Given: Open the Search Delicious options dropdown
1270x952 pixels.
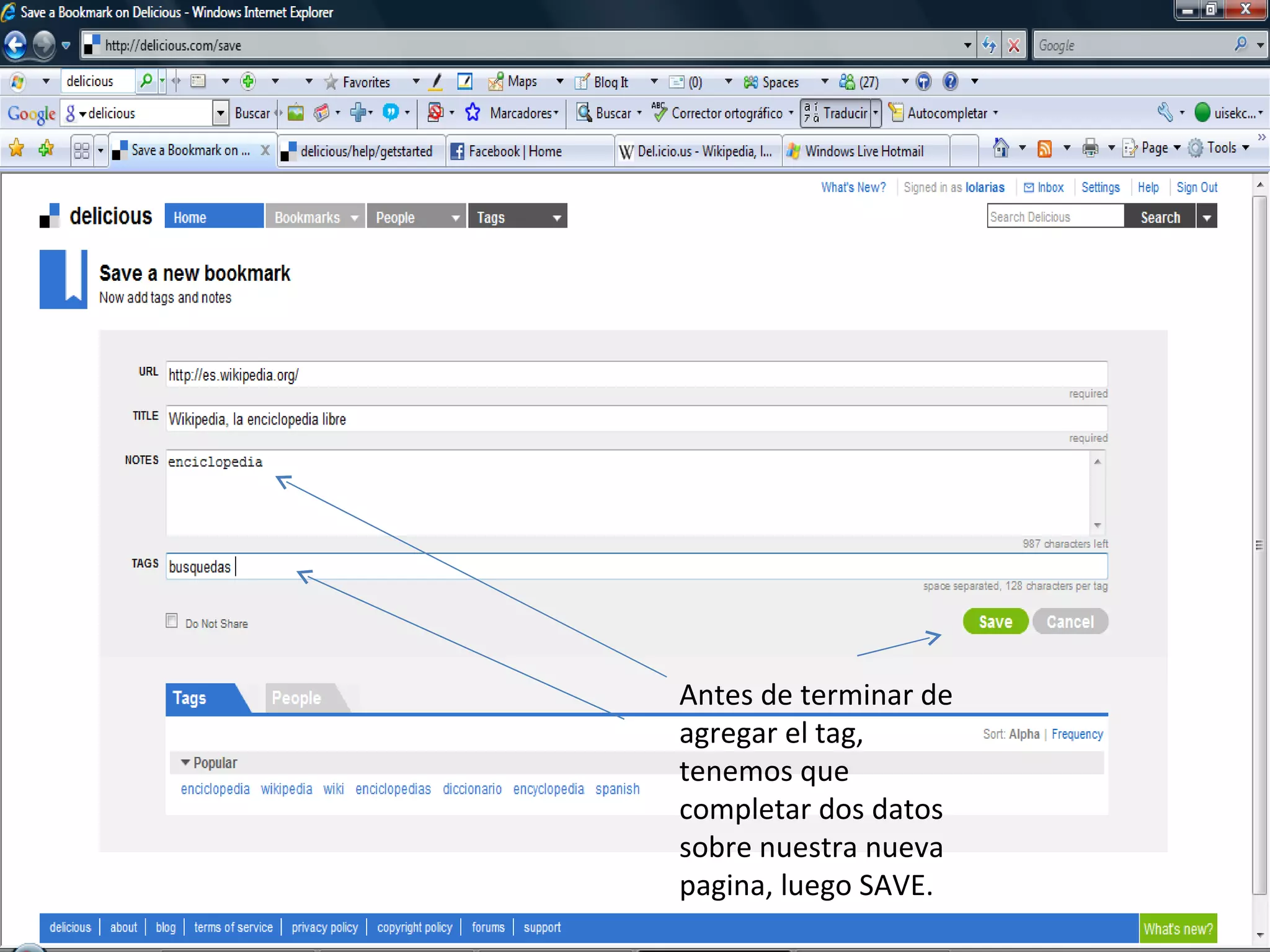Looking at the screenshot, I should click(x=1206, y=218).
